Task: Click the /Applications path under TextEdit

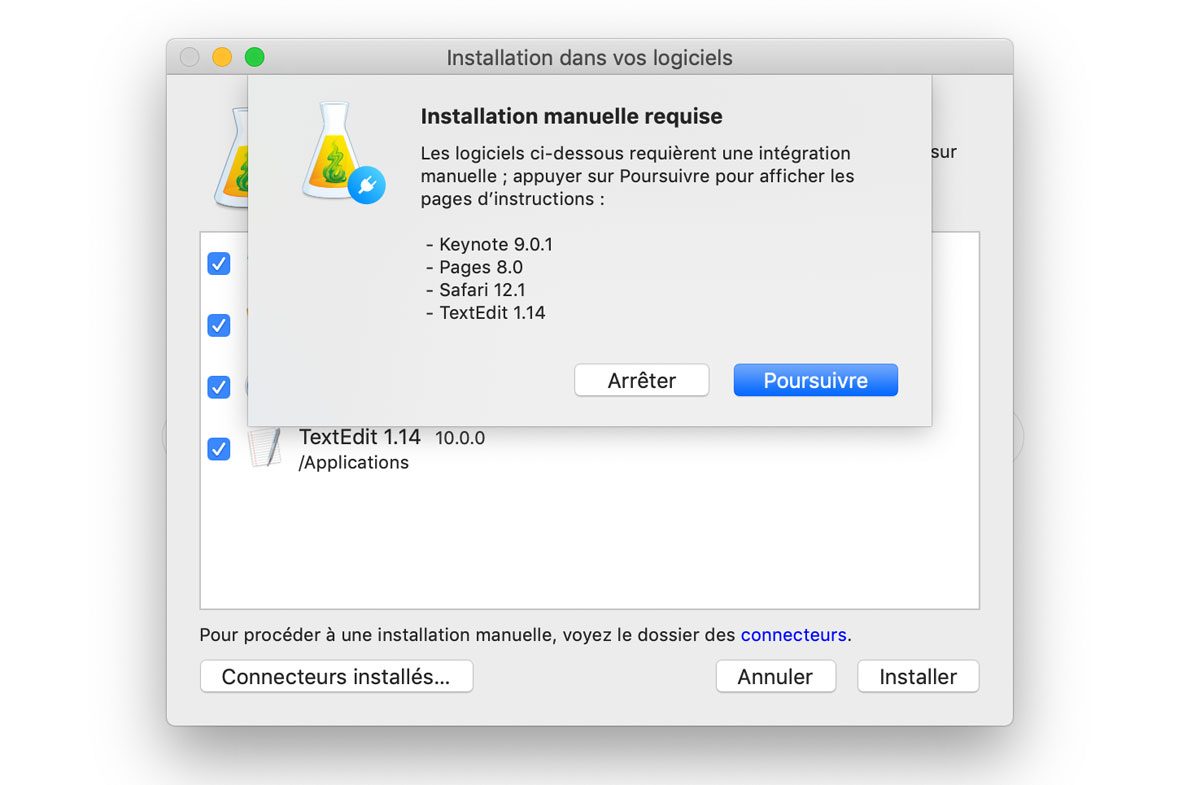Action: [x=354, y=463]
